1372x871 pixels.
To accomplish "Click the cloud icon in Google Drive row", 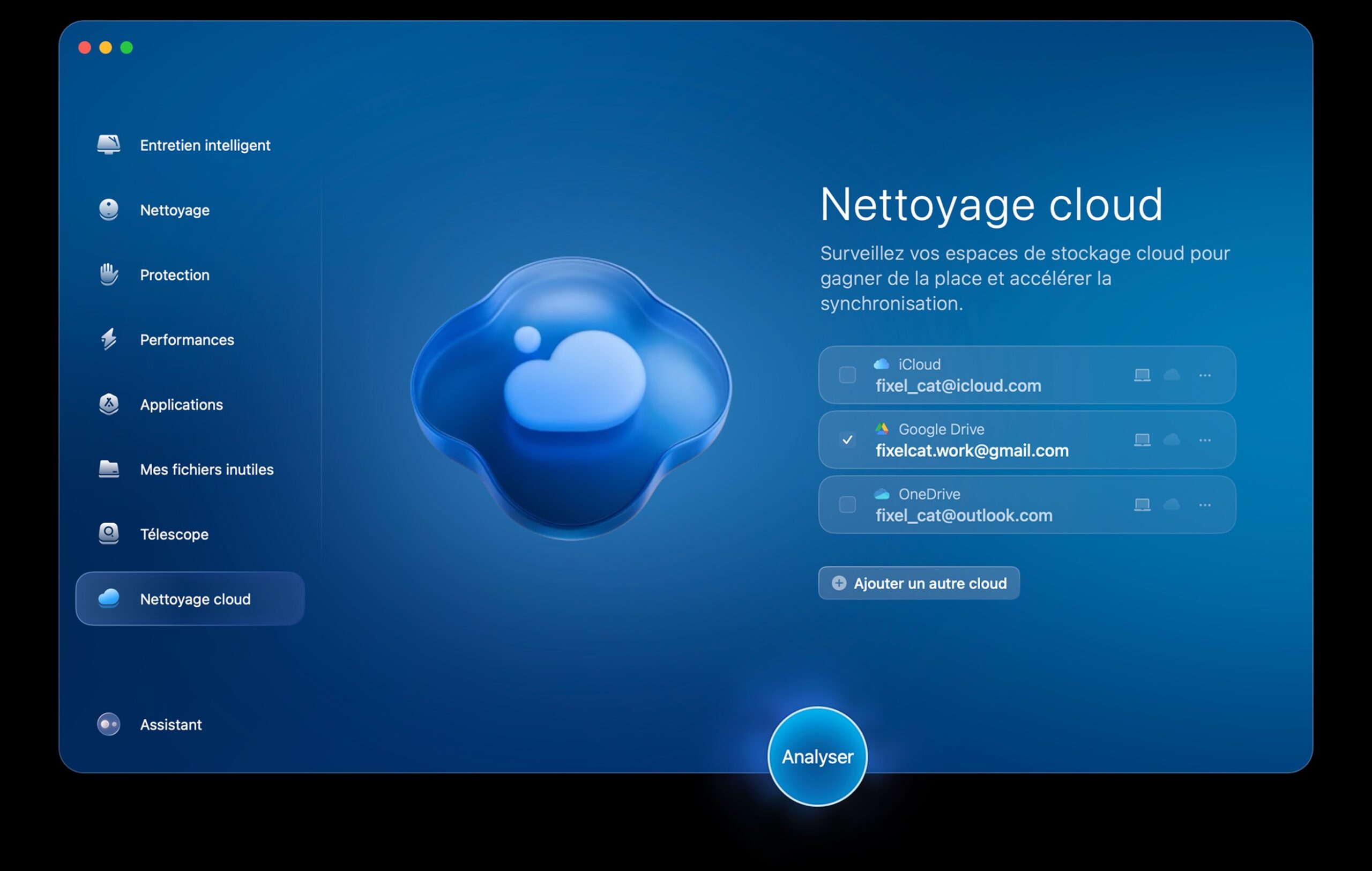I will point(1172,441).
